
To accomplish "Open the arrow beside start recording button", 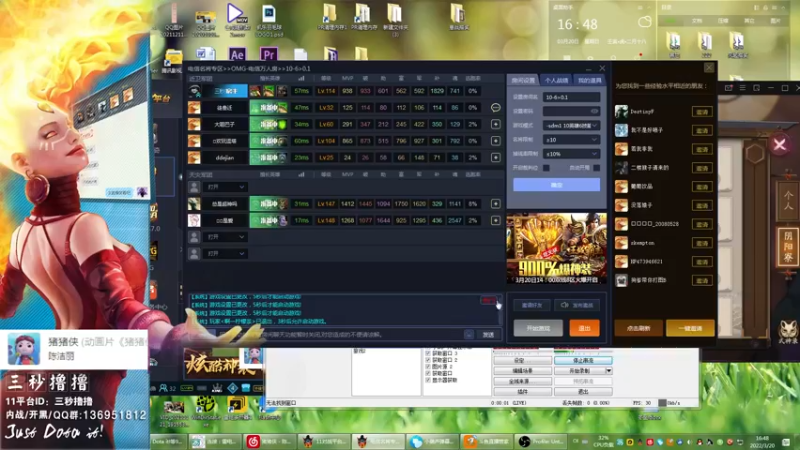I will pos(609,371).
